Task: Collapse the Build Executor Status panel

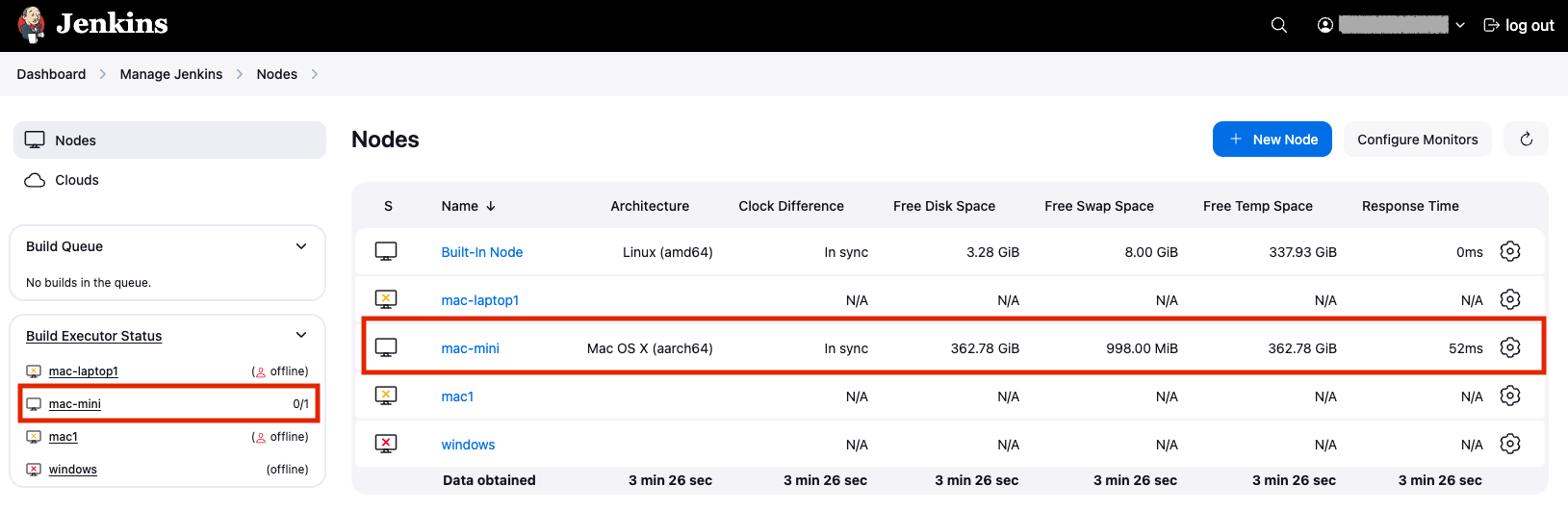Action: pos(301,335)
